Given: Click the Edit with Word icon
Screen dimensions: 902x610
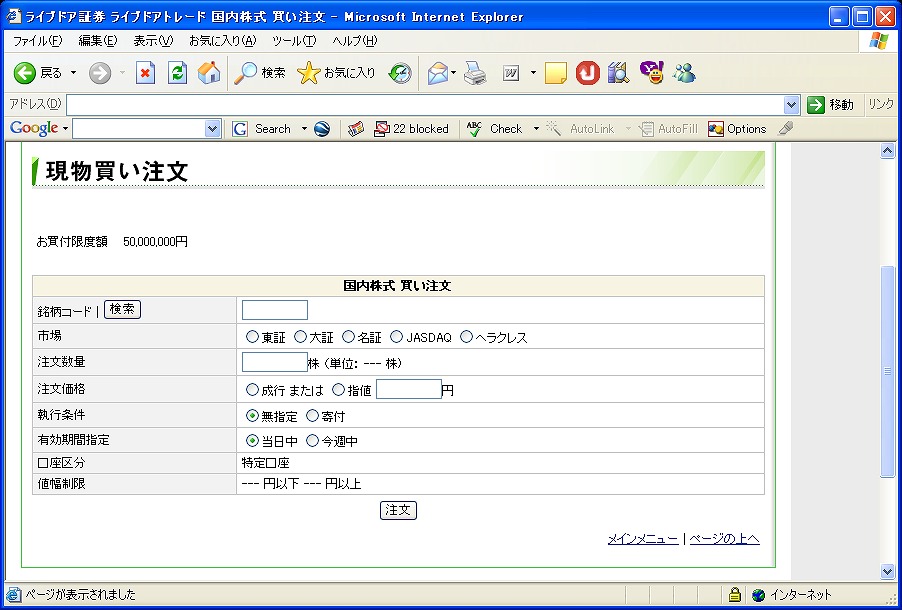Looking at the screenshot, I should click(511, 73).
